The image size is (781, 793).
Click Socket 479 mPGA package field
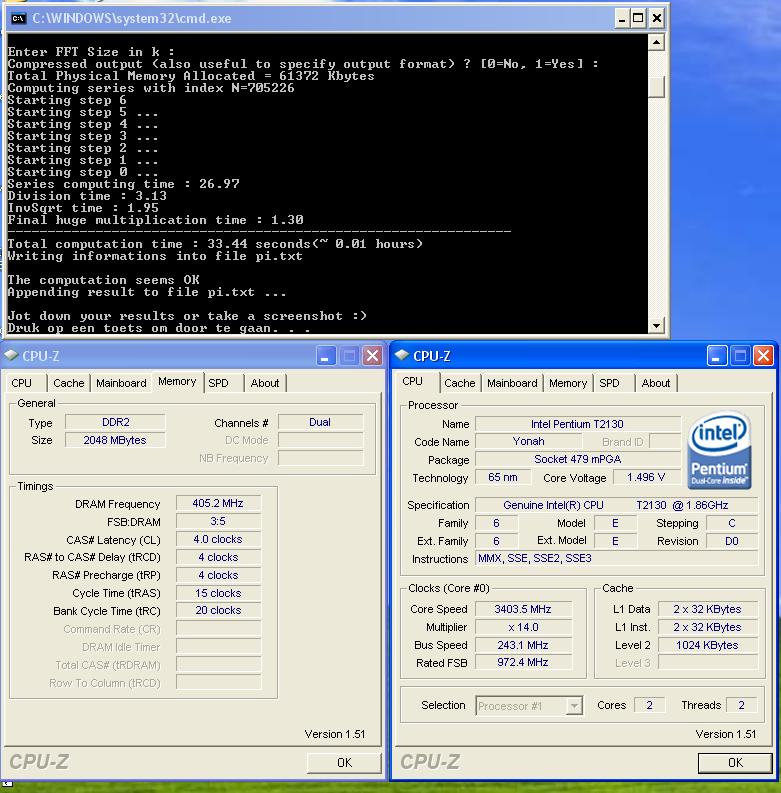coord(577,459)
